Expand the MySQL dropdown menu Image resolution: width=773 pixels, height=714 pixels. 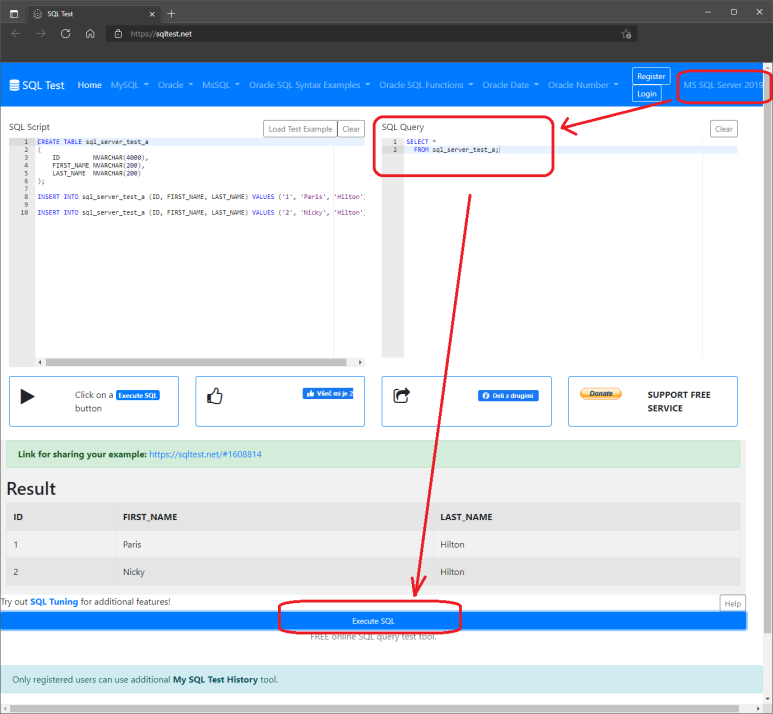pos(130,85)
